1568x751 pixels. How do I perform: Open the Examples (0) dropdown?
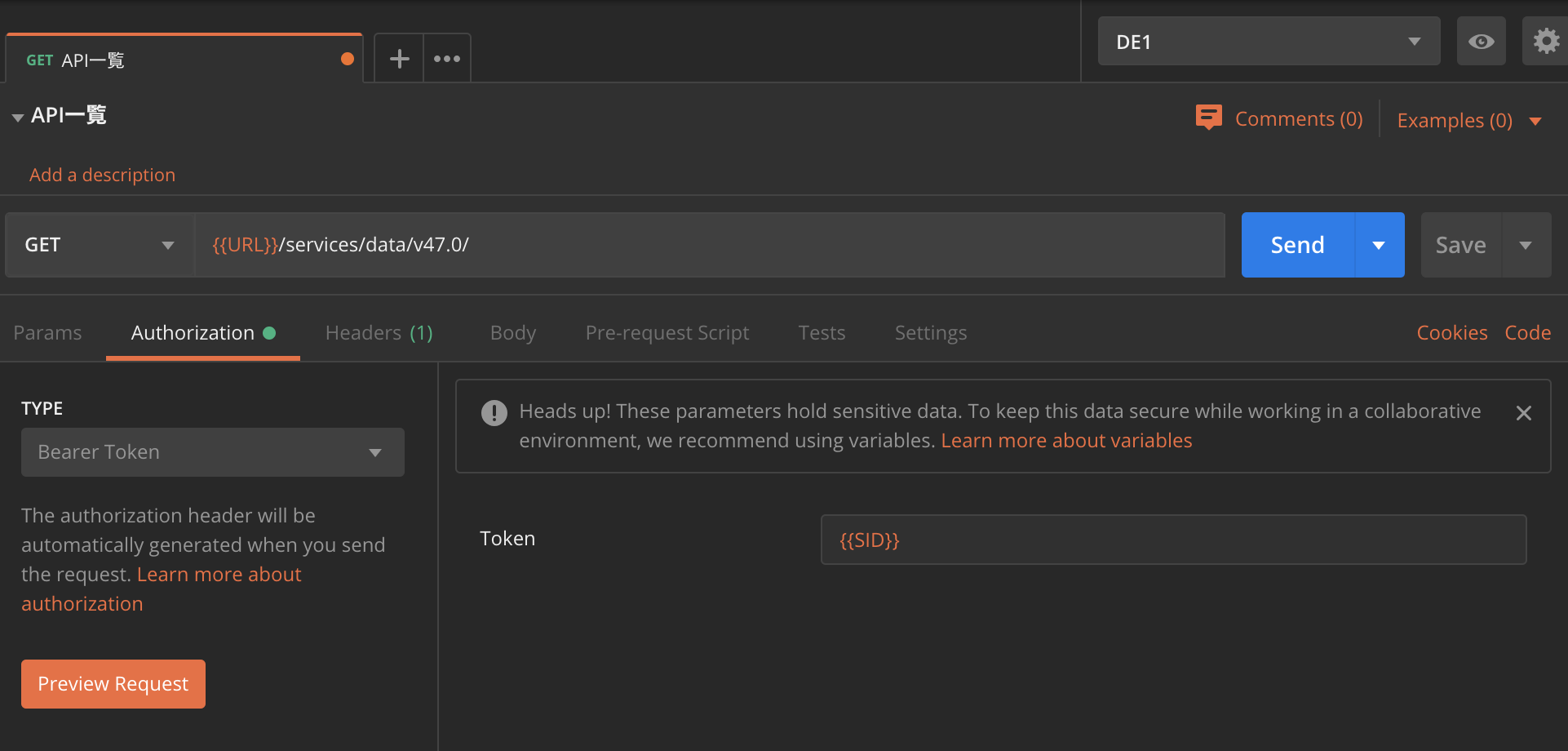(x=1468, y=121)
